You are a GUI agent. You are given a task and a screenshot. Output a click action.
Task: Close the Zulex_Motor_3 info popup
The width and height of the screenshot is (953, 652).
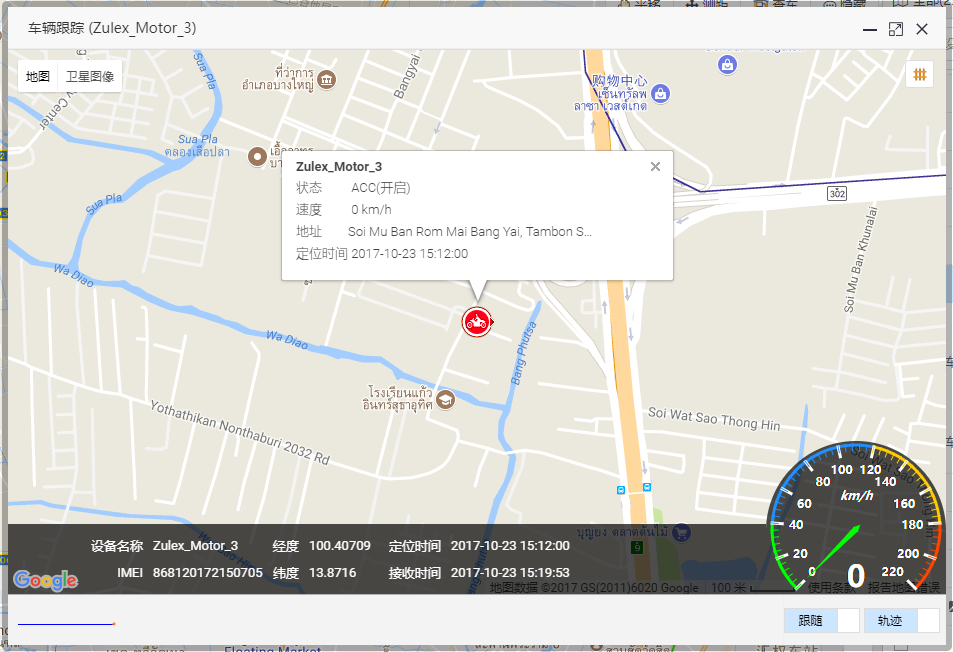pyautogui.click(x=655, y=166)
